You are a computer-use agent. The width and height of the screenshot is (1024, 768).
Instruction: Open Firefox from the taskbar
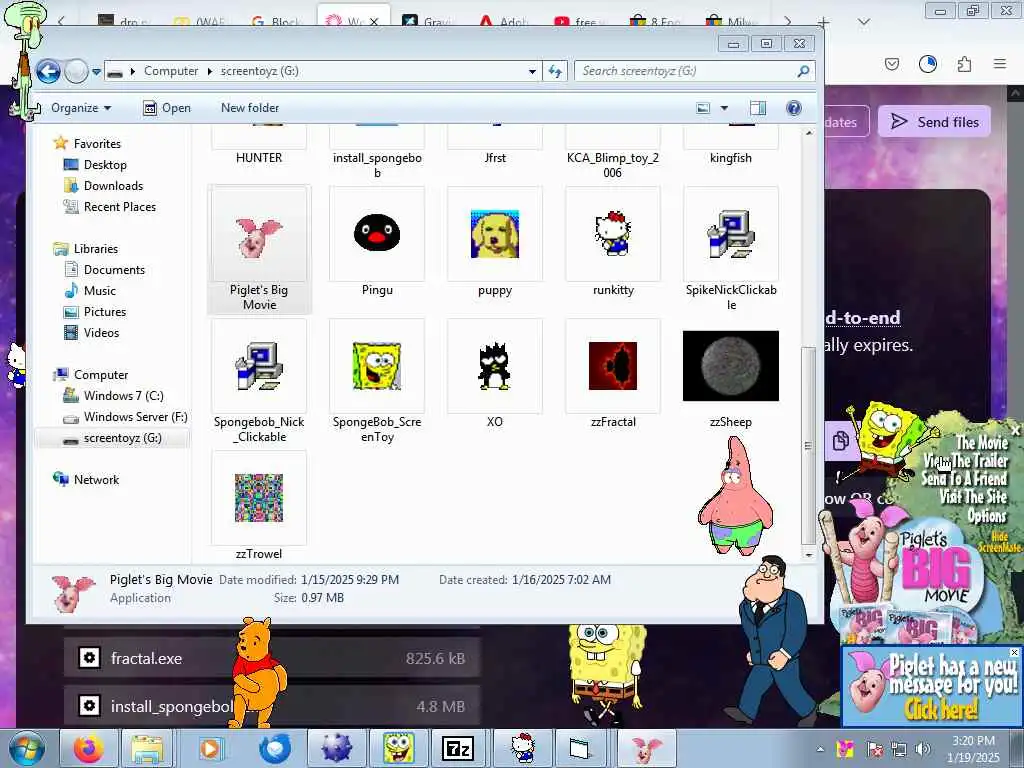click(x=88, y=748)
